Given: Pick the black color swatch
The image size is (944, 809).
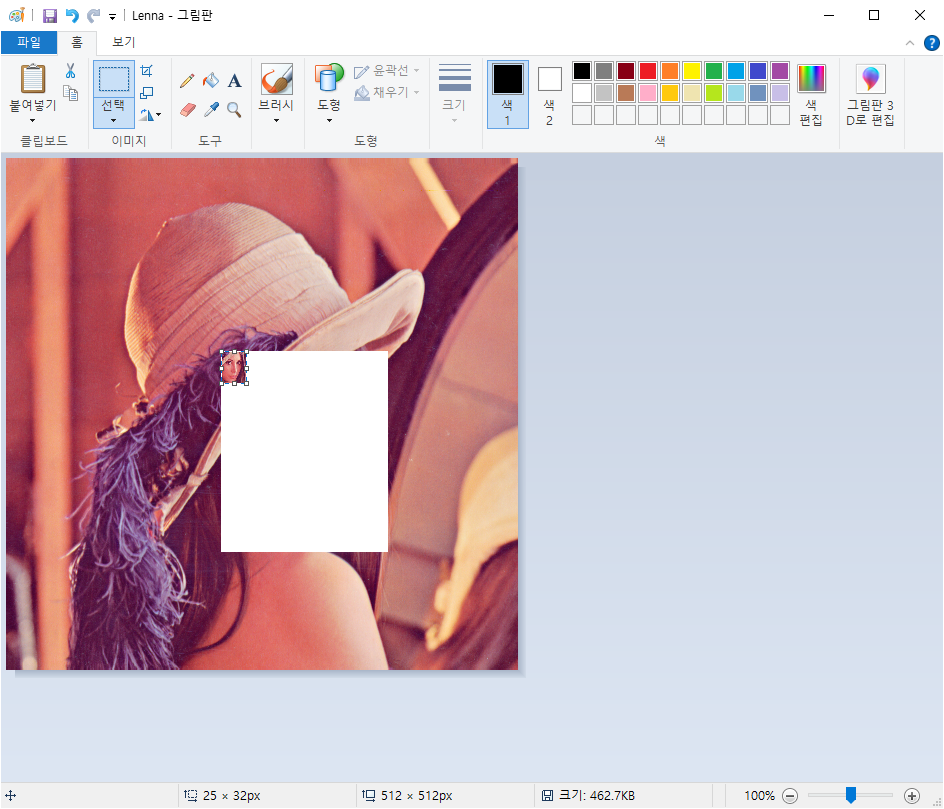Looking at the screenshot, I should coord(582,71).
